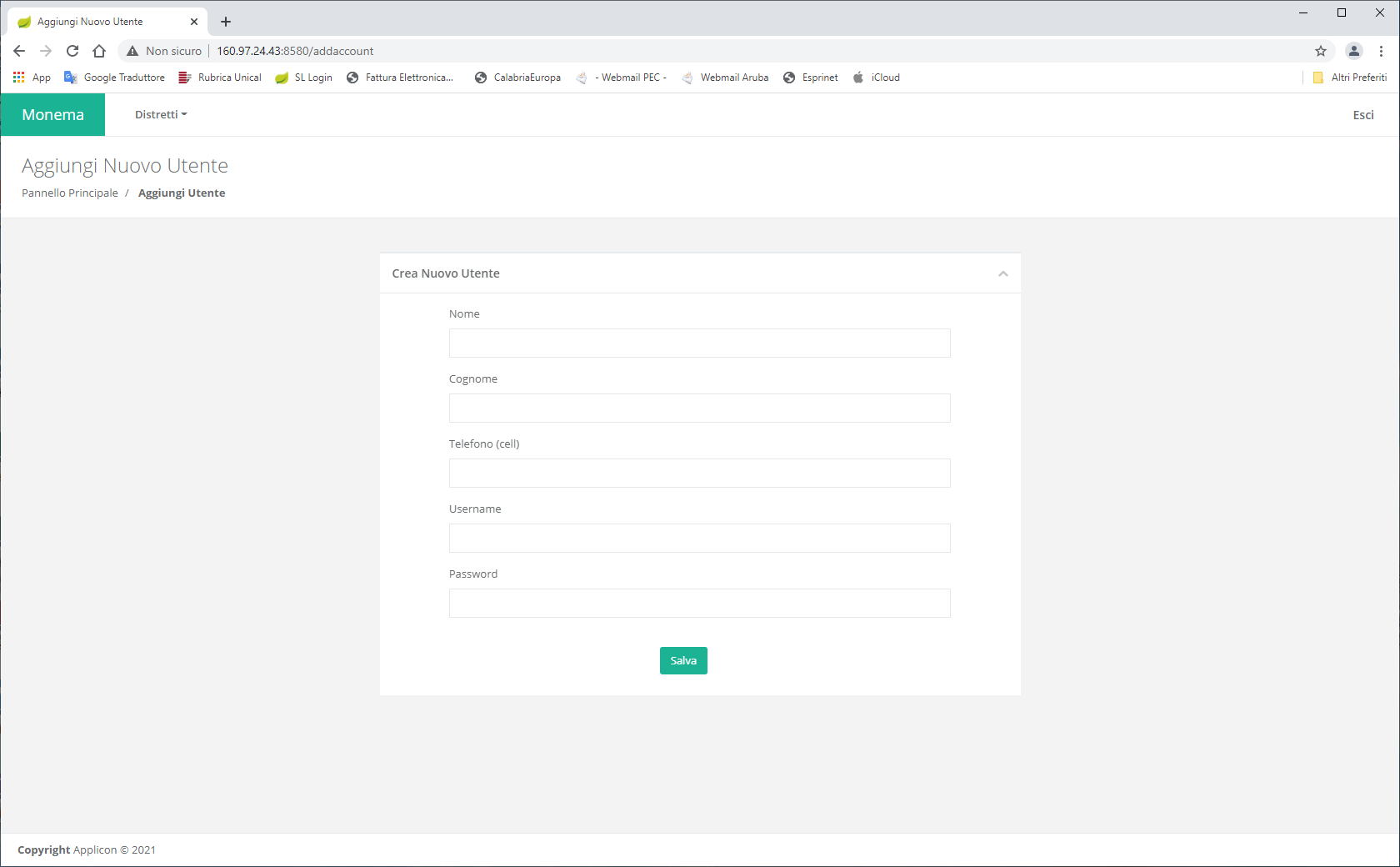Viewport: 1400px width, 867px height.
Task: Focus the Nome text field
Action: (699, 343)
